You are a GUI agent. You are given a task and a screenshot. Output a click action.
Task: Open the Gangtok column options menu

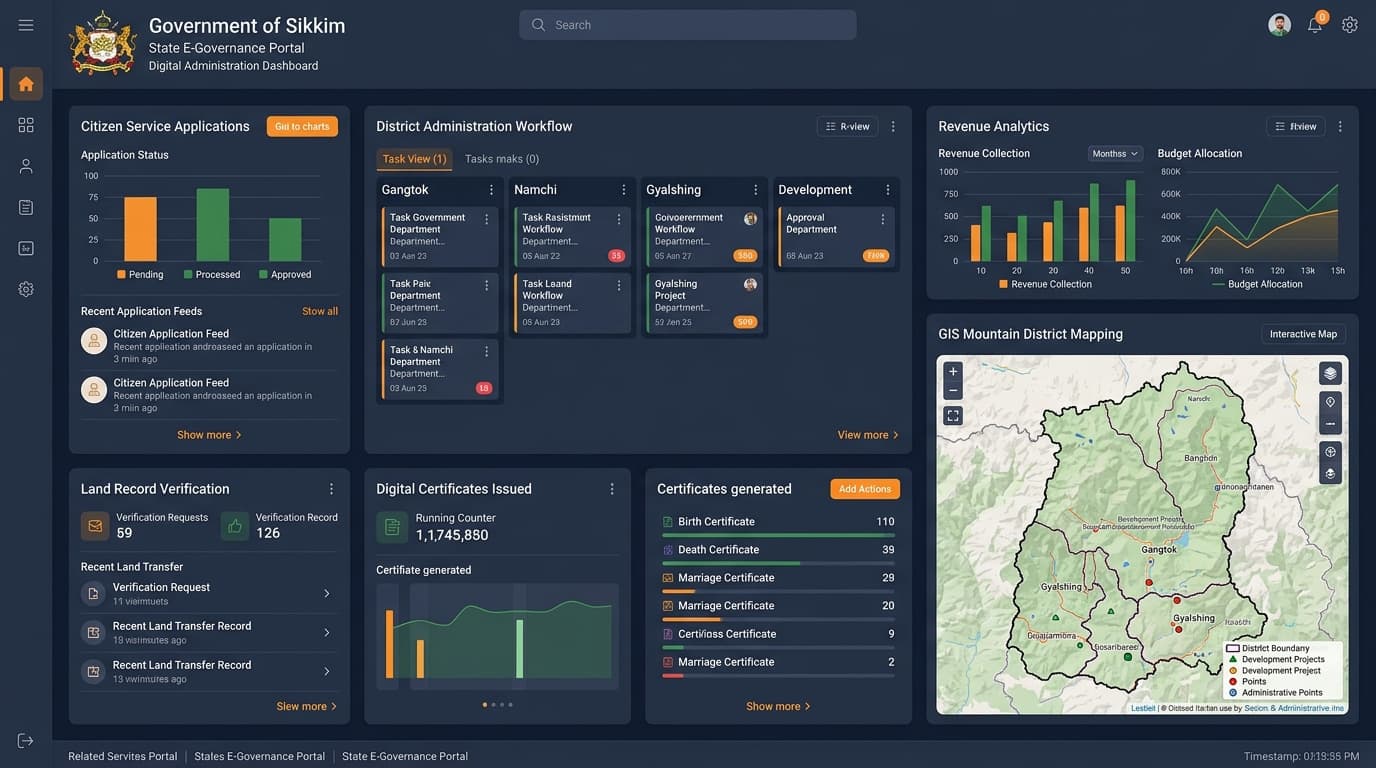[x=491, y=190]
